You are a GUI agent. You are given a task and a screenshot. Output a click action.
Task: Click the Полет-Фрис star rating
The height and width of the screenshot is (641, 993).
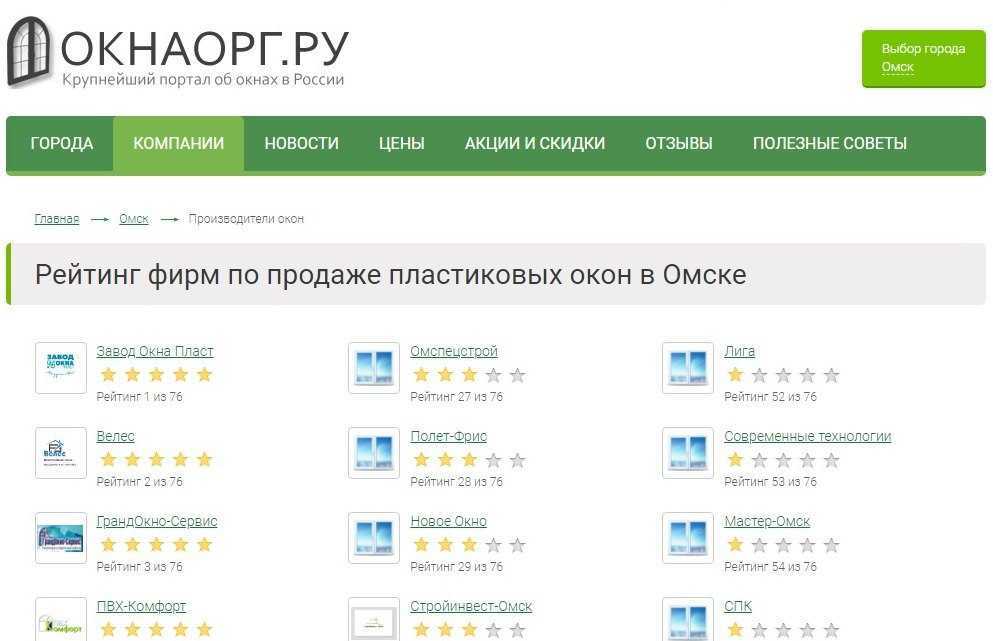click(469, 460)
